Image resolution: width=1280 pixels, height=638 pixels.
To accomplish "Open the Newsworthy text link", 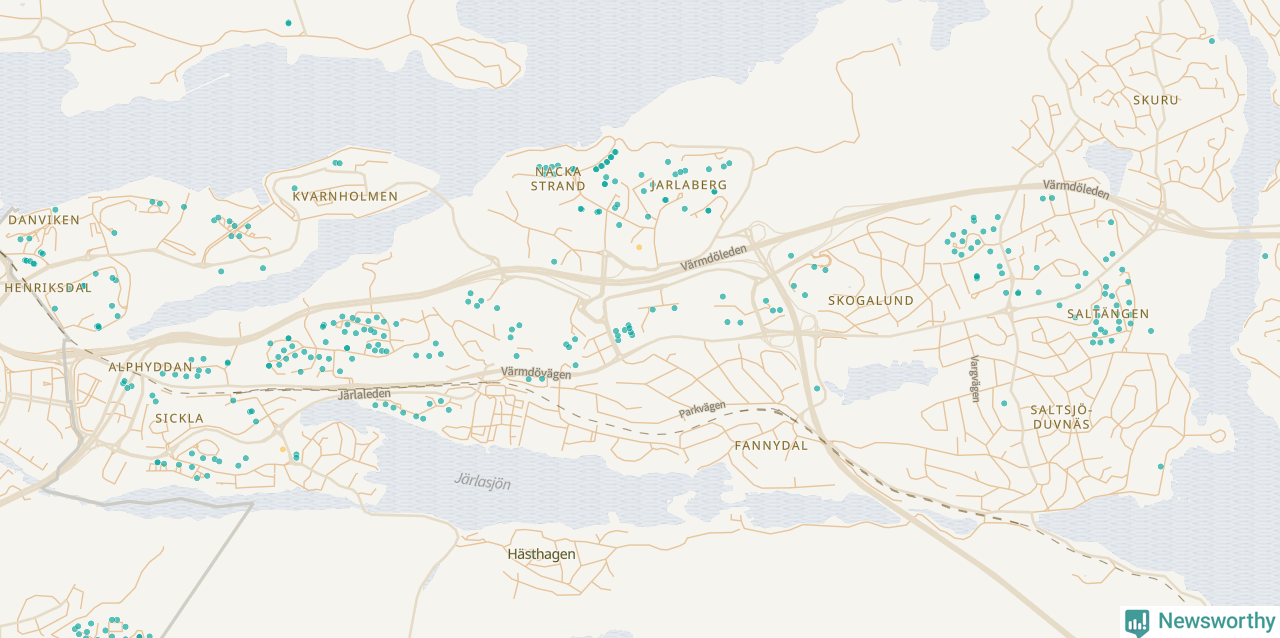I will pos(1216,621).
